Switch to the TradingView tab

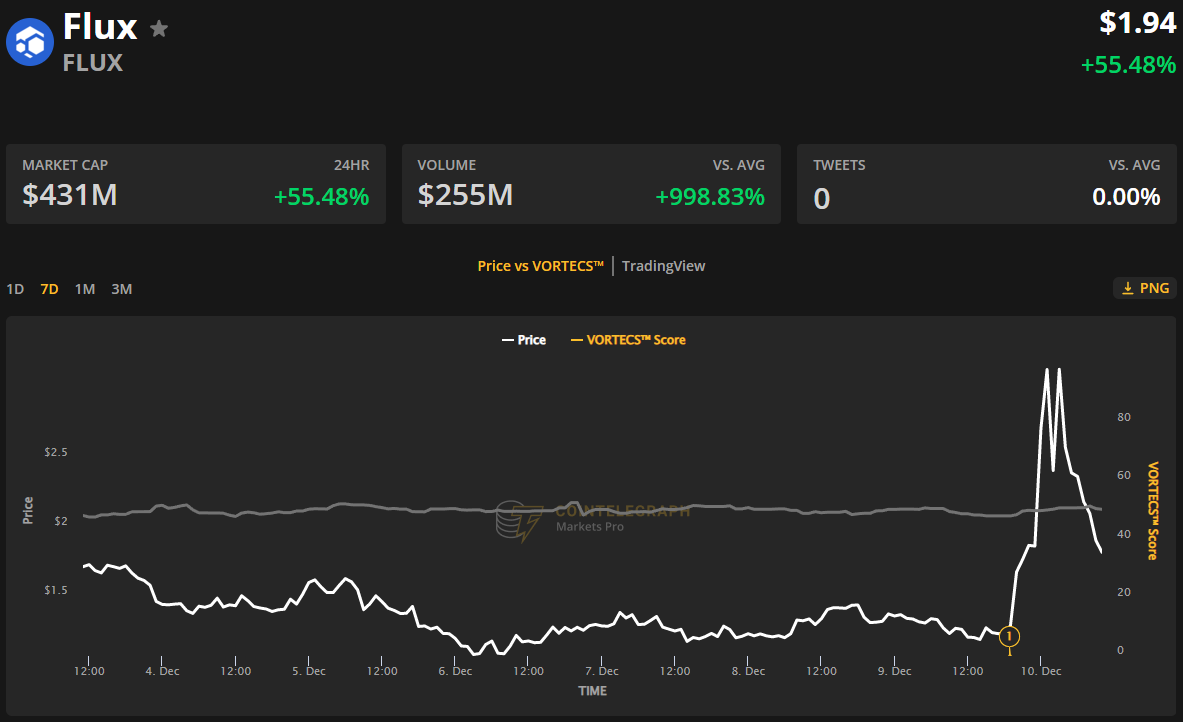pos(663,265)
